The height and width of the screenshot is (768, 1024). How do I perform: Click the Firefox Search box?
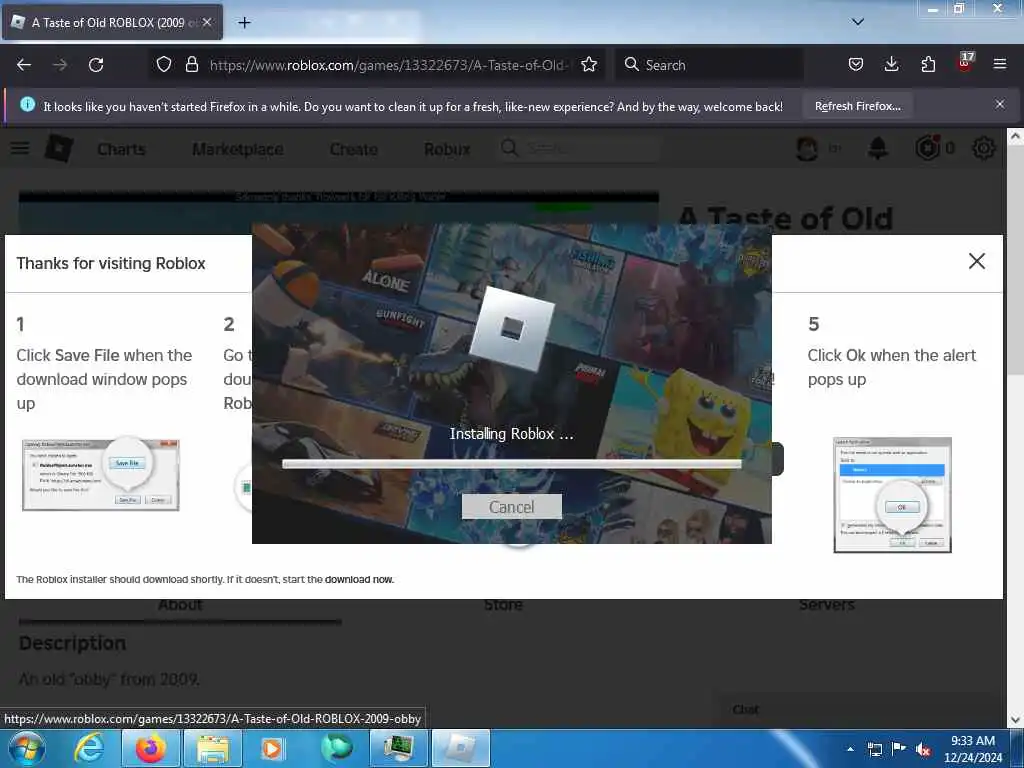point(709,65)
